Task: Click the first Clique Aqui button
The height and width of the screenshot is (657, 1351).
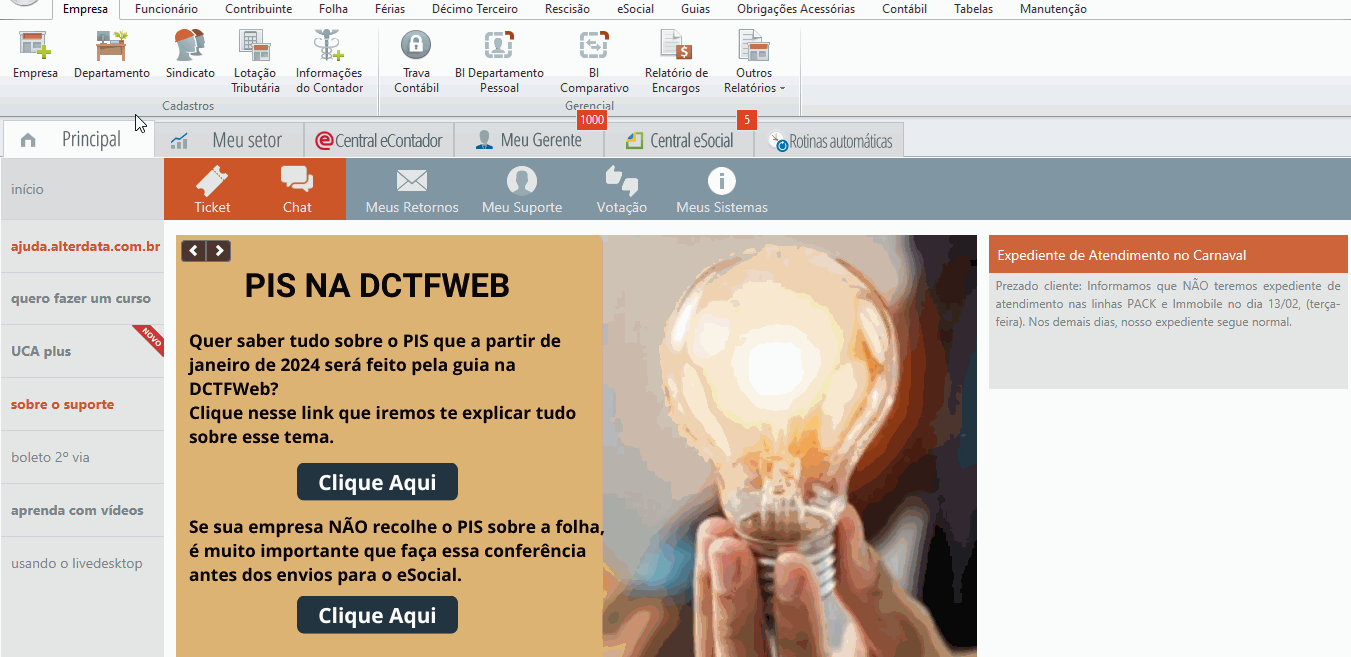Action: click(377, 482)
